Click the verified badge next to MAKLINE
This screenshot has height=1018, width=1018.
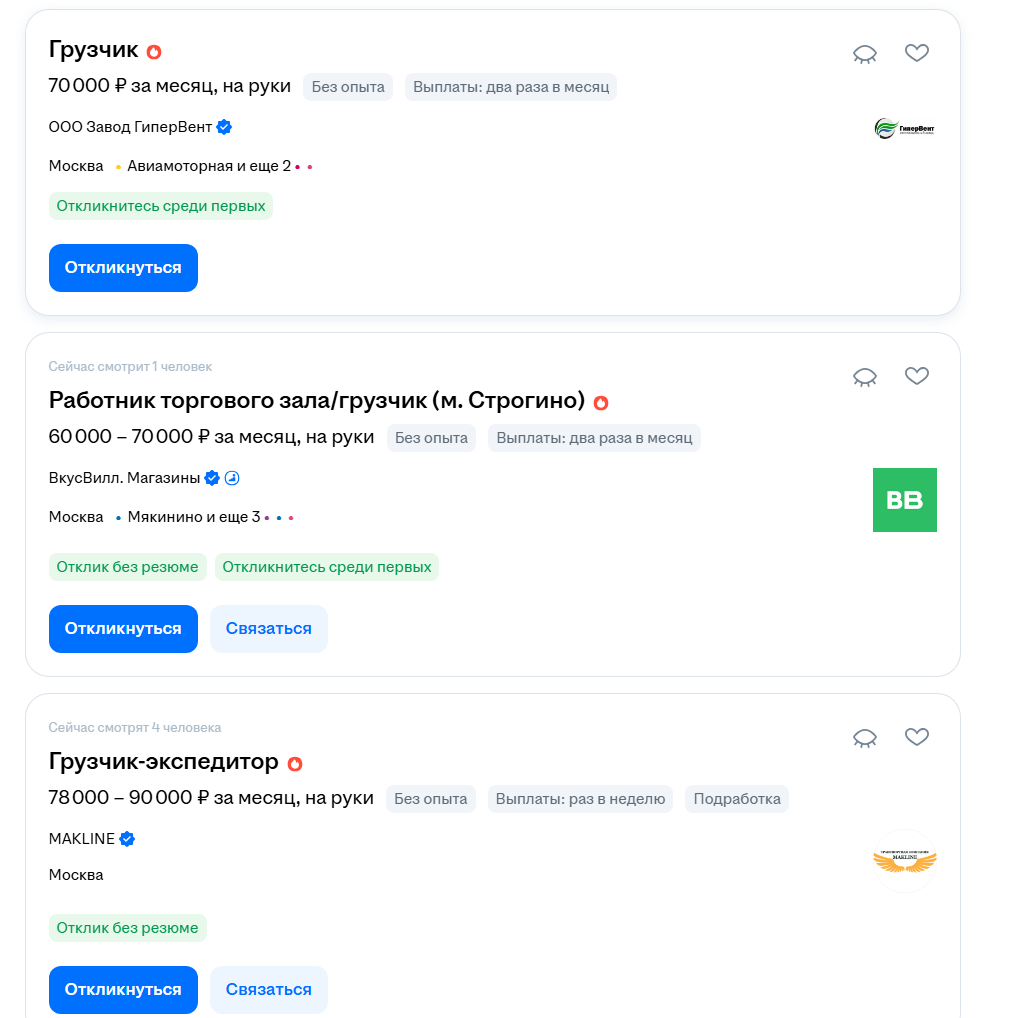point(127,839)
